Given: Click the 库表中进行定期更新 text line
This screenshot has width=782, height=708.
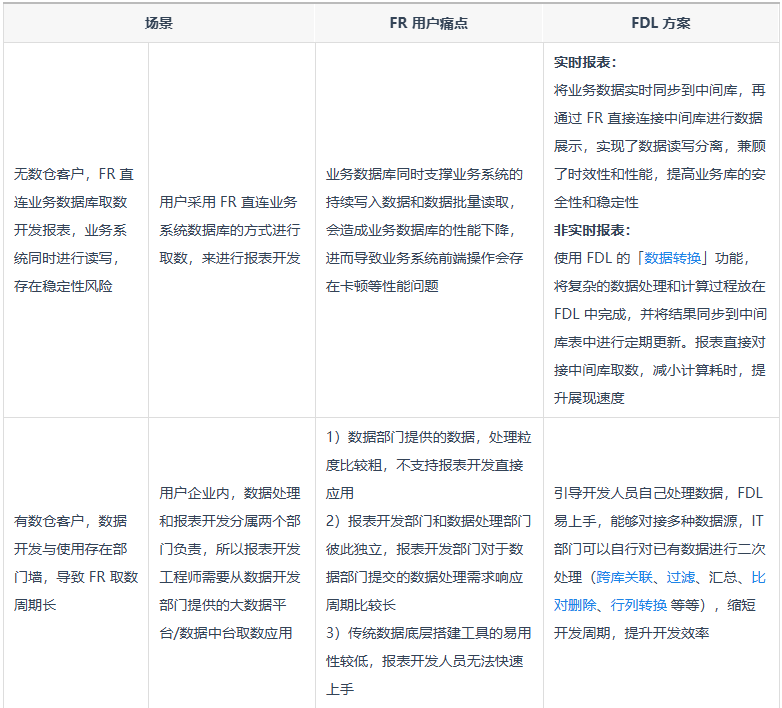Looking at the screenshot, I should point(659,342).
